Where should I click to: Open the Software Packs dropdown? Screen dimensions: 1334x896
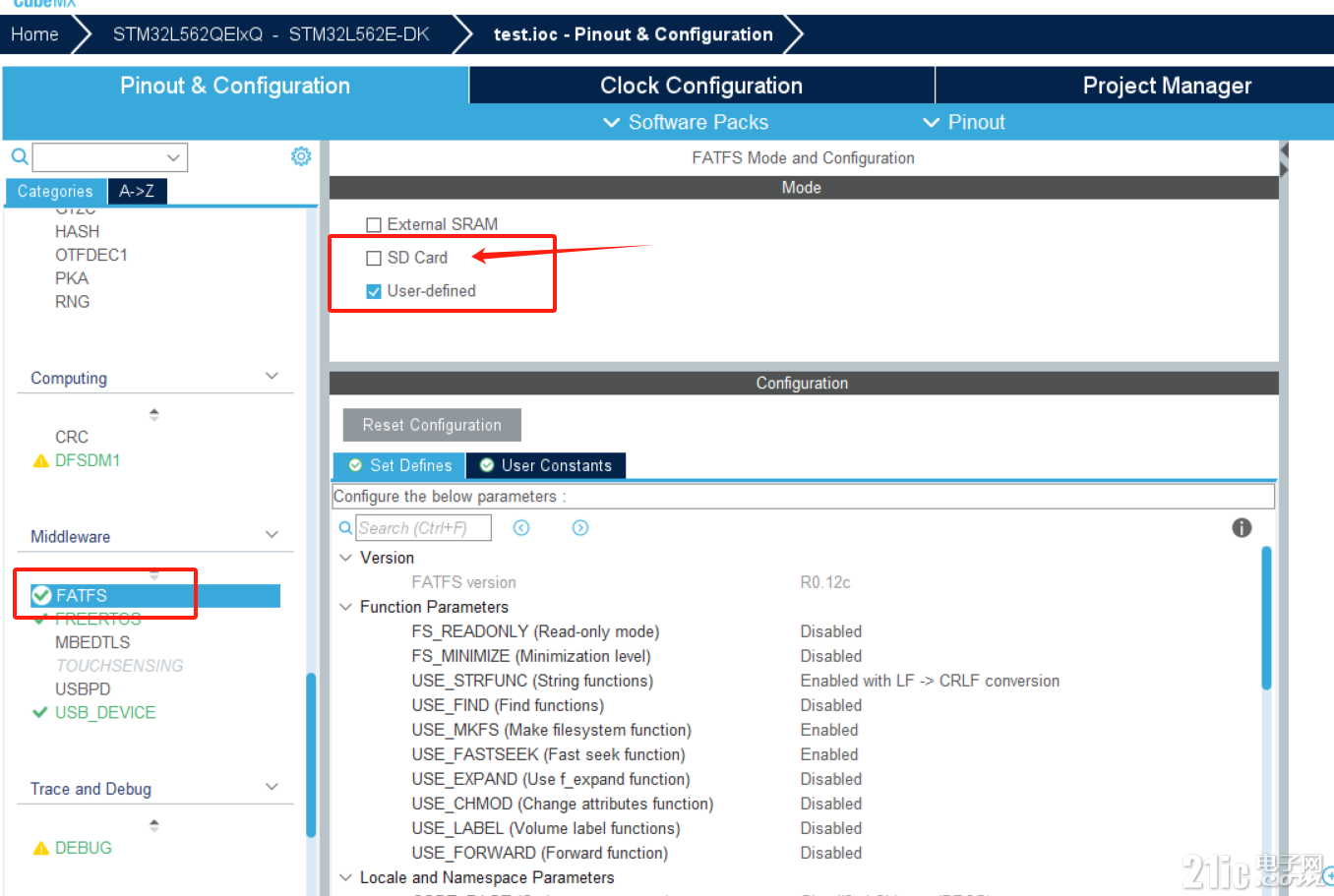click(x=686, y=122)
